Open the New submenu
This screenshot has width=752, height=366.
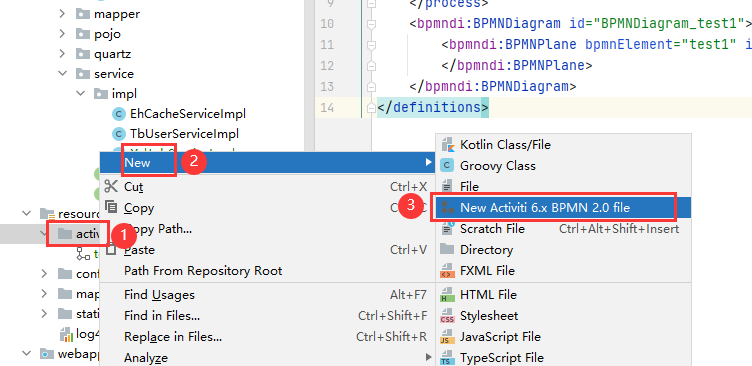[268, 163]
